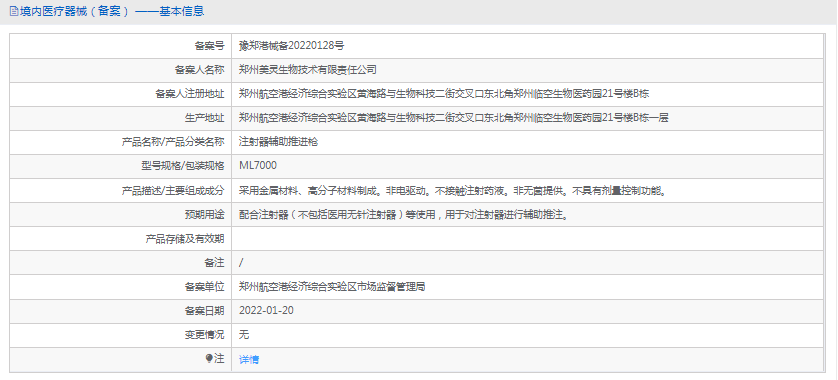Screen dimensions: 838x380
Task: Select record number 豫郑港械备20220128号
Action: (x=292, y=46)
